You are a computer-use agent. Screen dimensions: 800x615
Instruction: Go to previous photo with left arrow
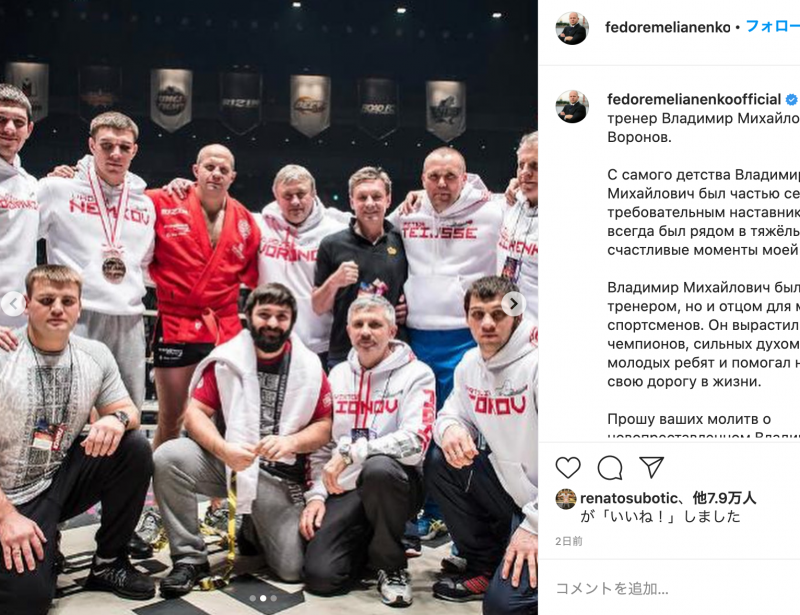tap(13, 304)
